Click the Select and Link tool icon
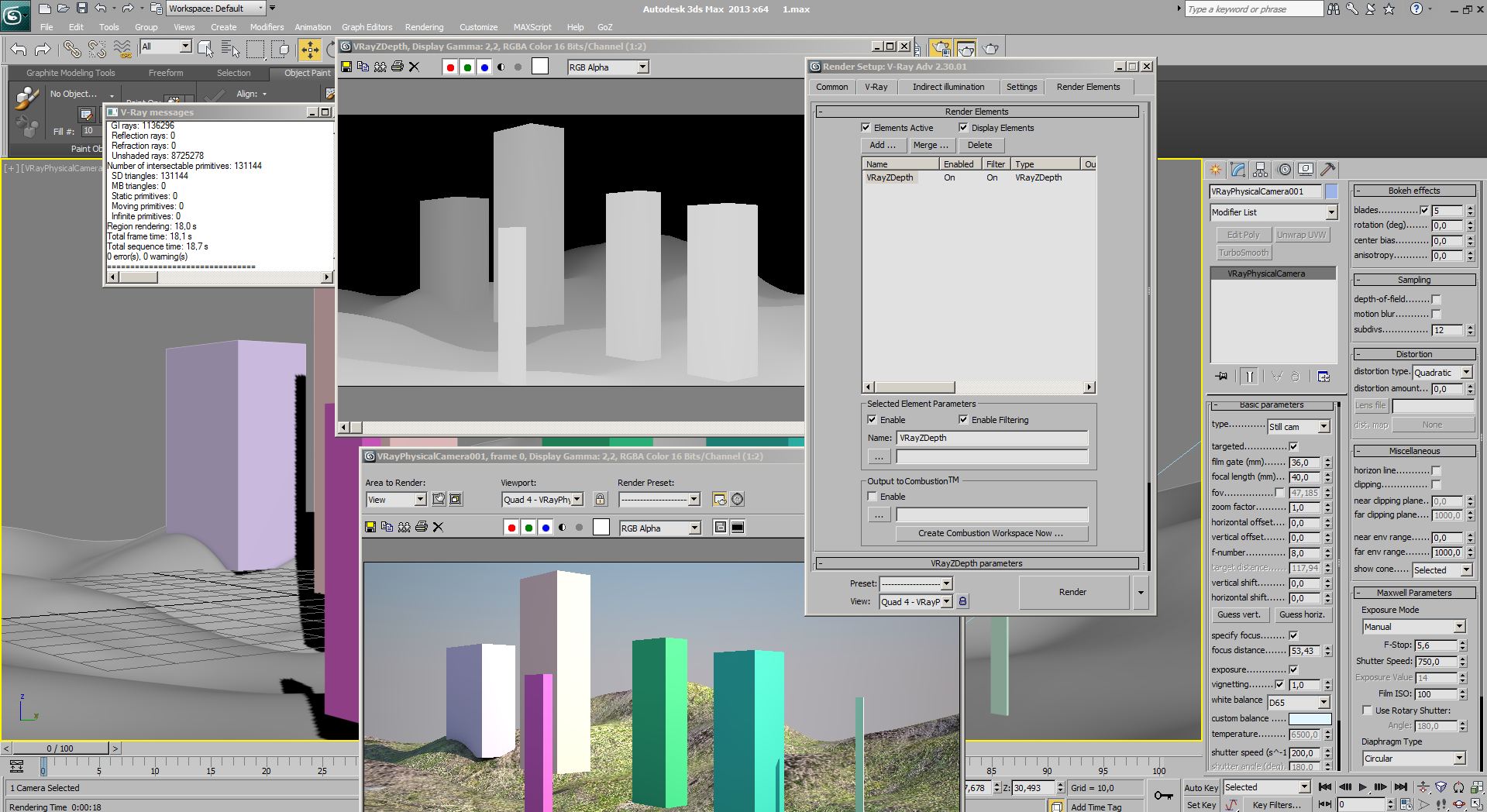Image resolution: width=1487 pixels, height=812 pixels. 72,50
